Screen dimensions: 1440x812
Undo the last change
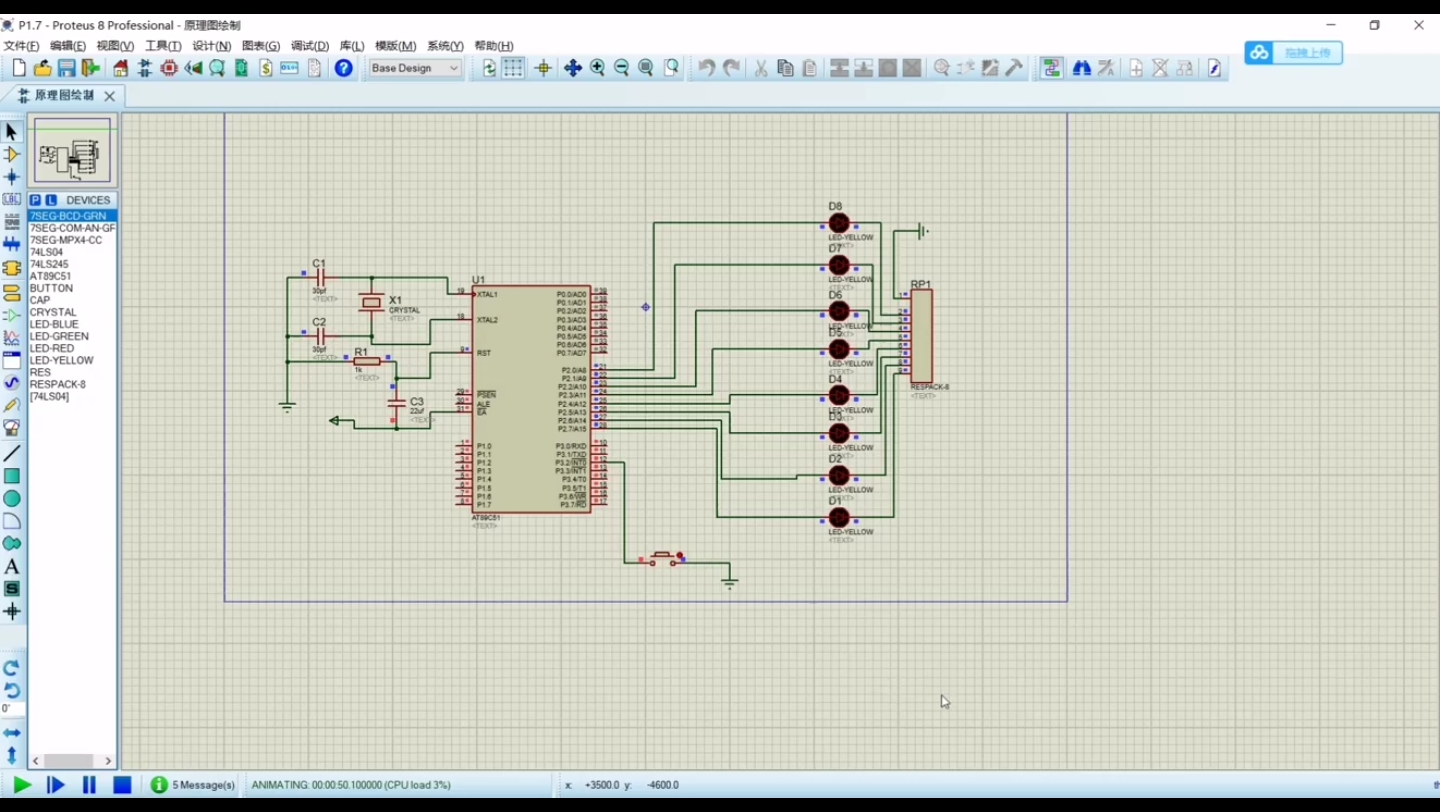[x=707, y=68]
